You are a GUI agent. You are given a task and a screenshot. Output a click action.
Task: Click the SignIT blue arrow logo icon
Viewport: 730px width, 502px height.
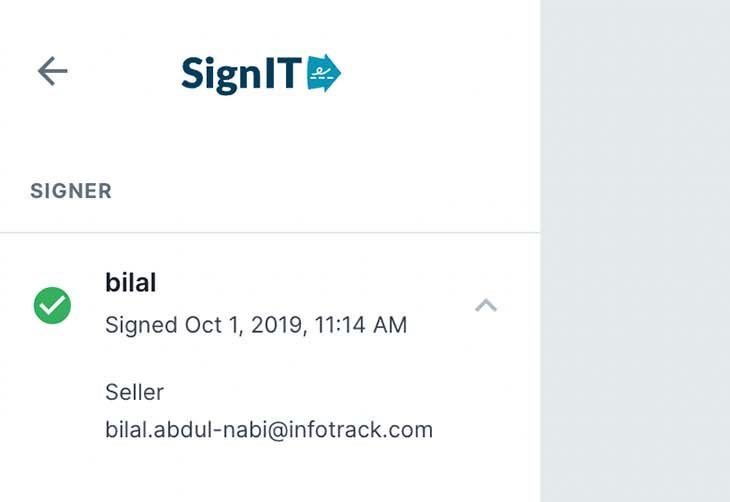(x=324, y=73)
